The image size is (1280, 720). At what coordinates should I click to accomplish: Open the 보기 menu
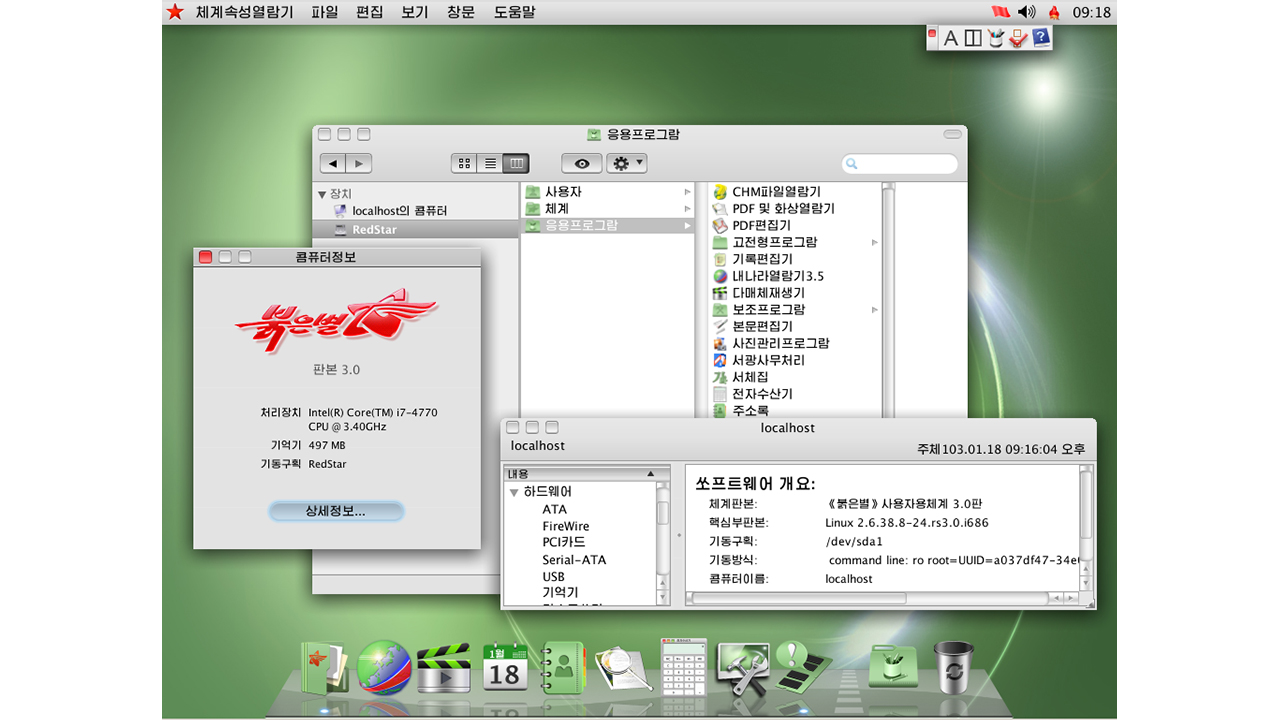(415, 12)
